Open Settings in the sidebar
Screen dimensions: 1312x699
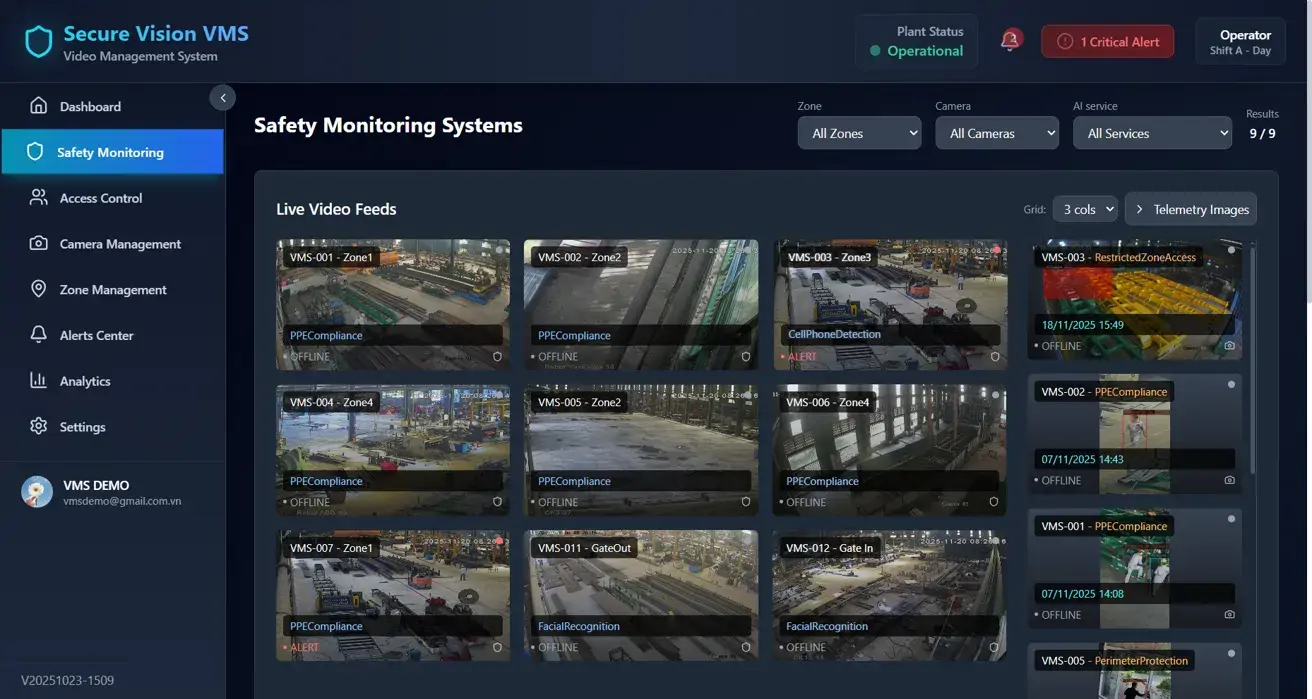coord(112,426)
